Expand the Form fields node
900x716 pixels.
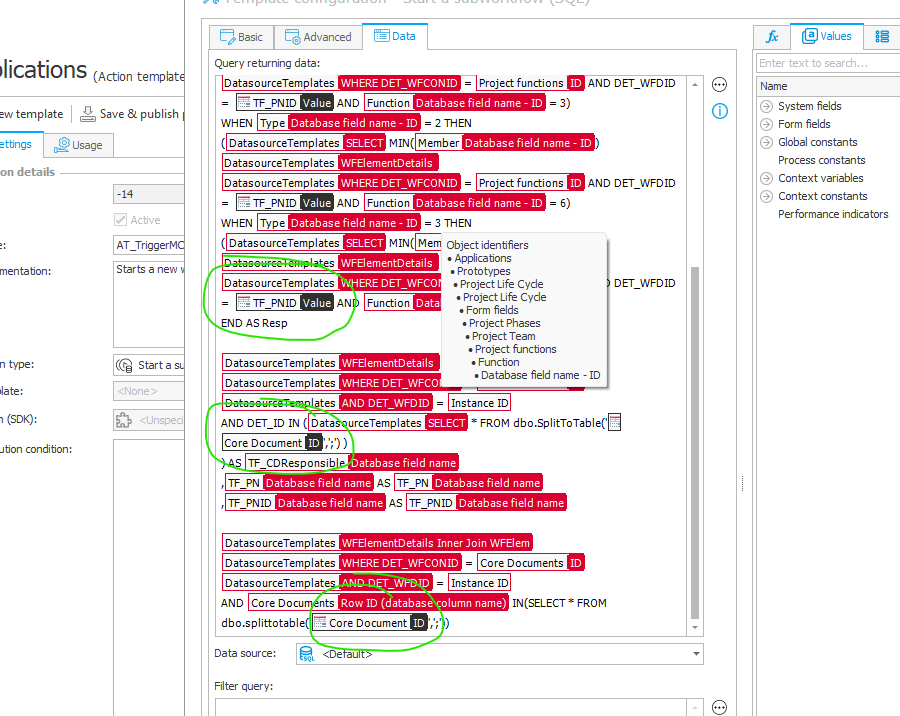coord(767,124)
